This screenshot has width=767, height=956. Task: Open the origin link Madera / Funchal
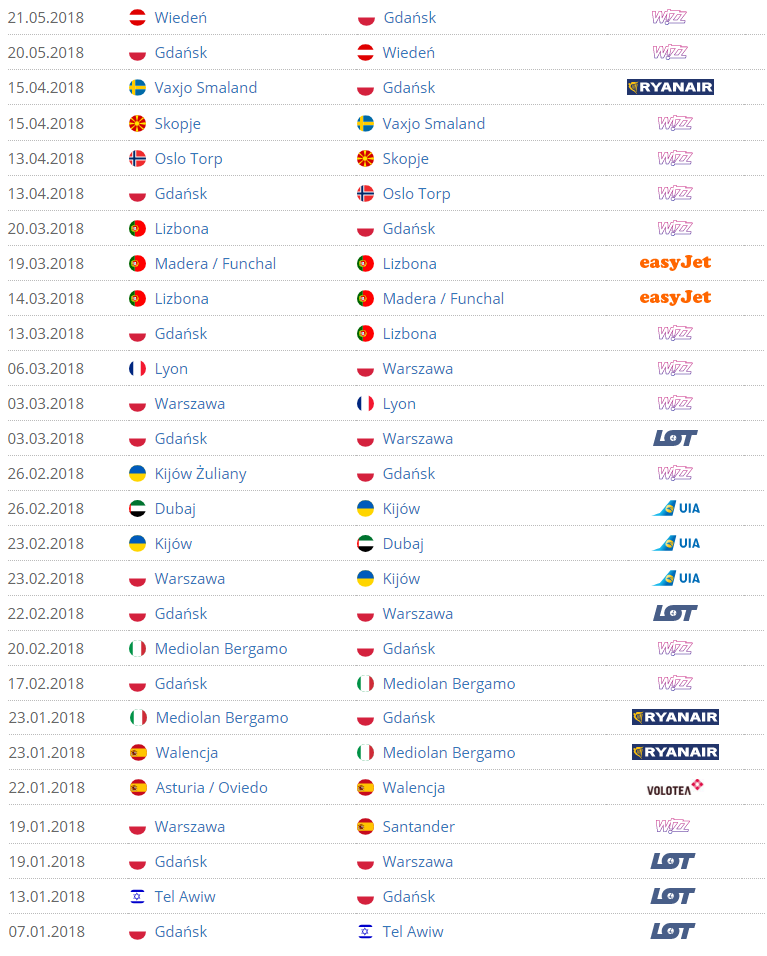(215, 263)
